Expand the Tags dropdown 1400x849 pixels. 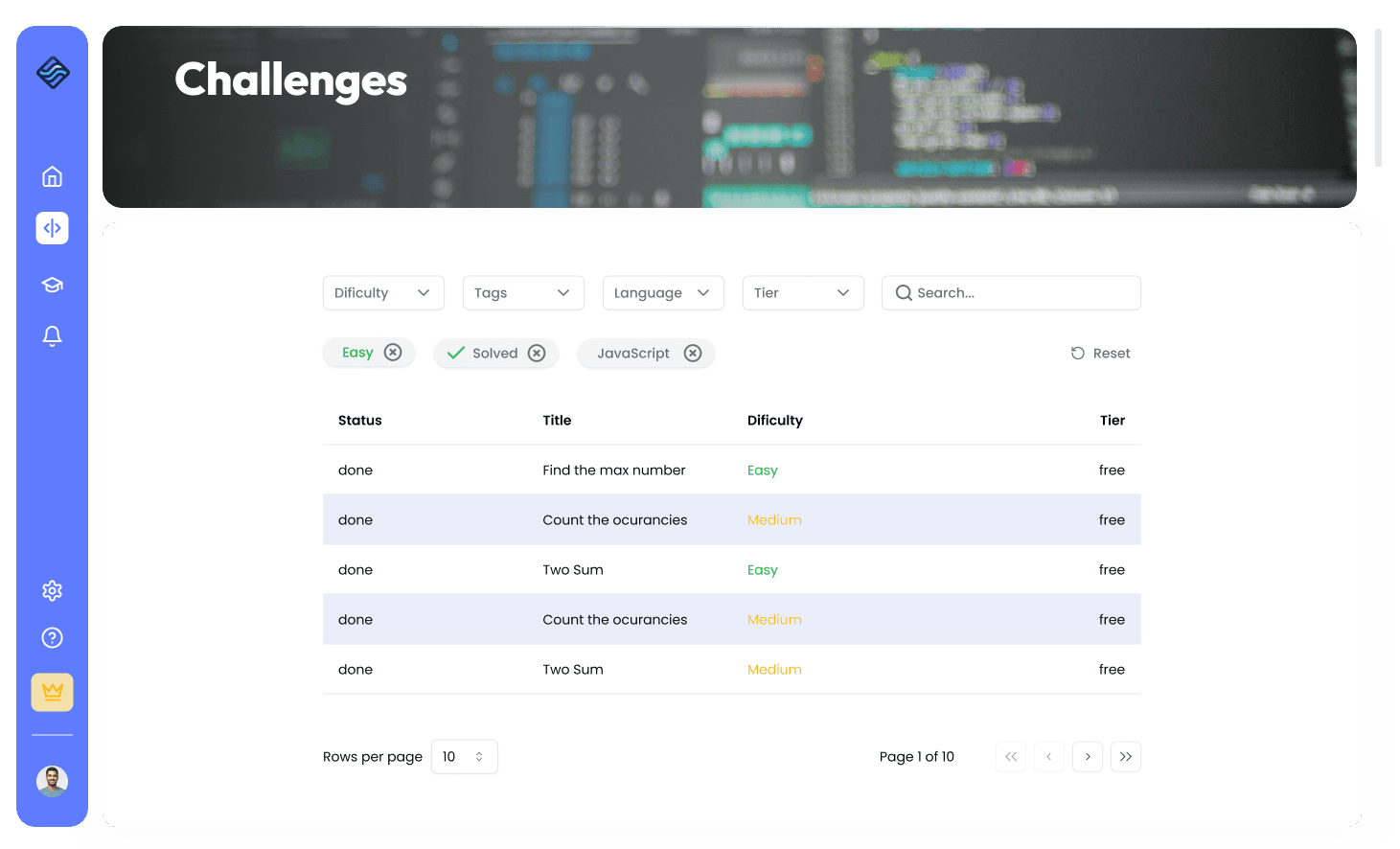click(523, 292)
